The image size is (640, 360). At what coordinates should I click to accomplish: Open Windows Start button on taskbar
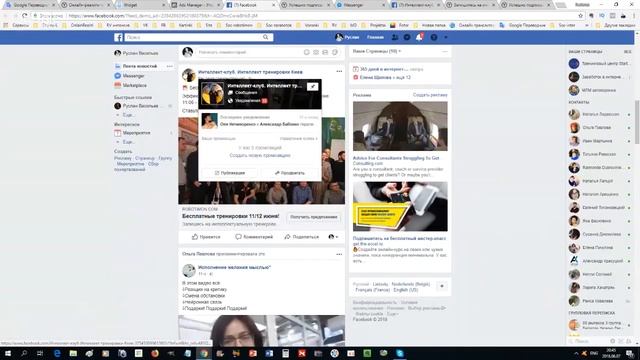tap(7, 353)
